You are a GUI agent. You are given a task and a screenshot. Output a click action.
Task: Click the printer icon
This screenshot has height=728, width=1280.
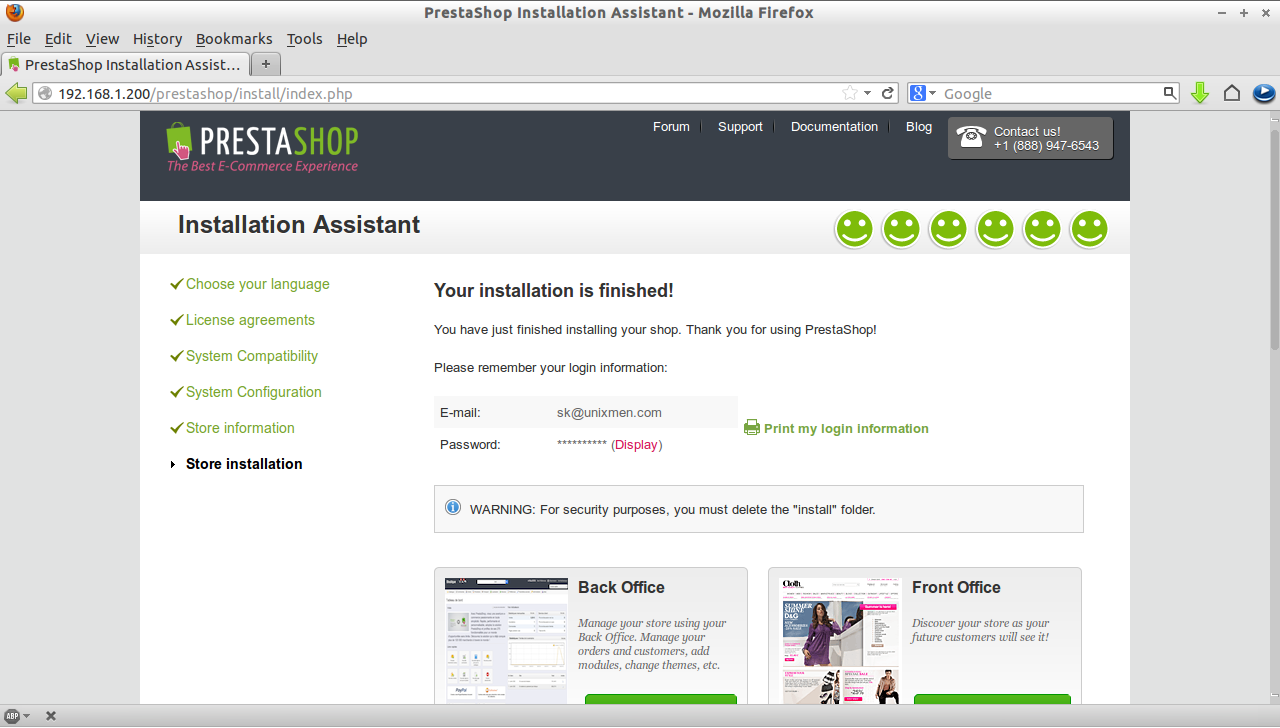752,428
